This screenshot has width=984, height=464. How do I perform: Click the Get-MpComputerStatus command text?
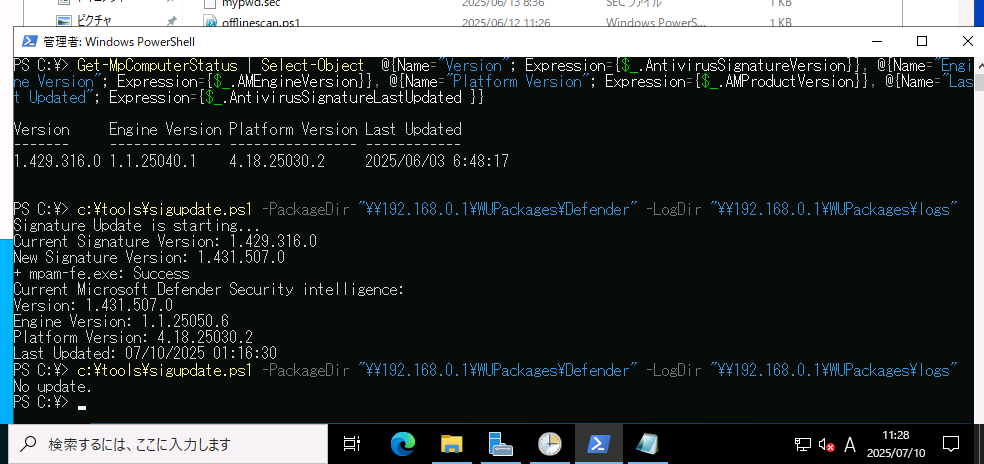[158, 65]
